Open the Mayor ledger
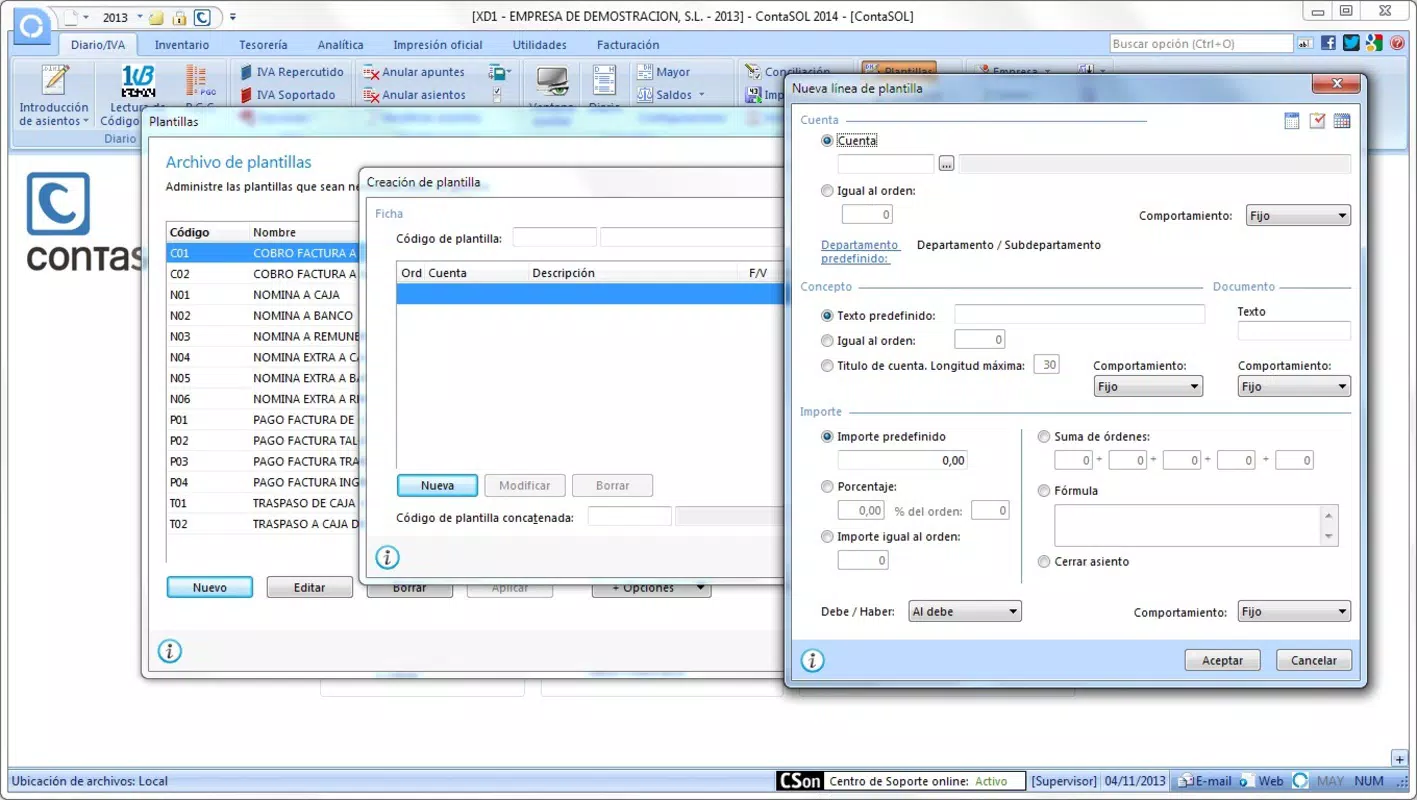 pos(663,72)
